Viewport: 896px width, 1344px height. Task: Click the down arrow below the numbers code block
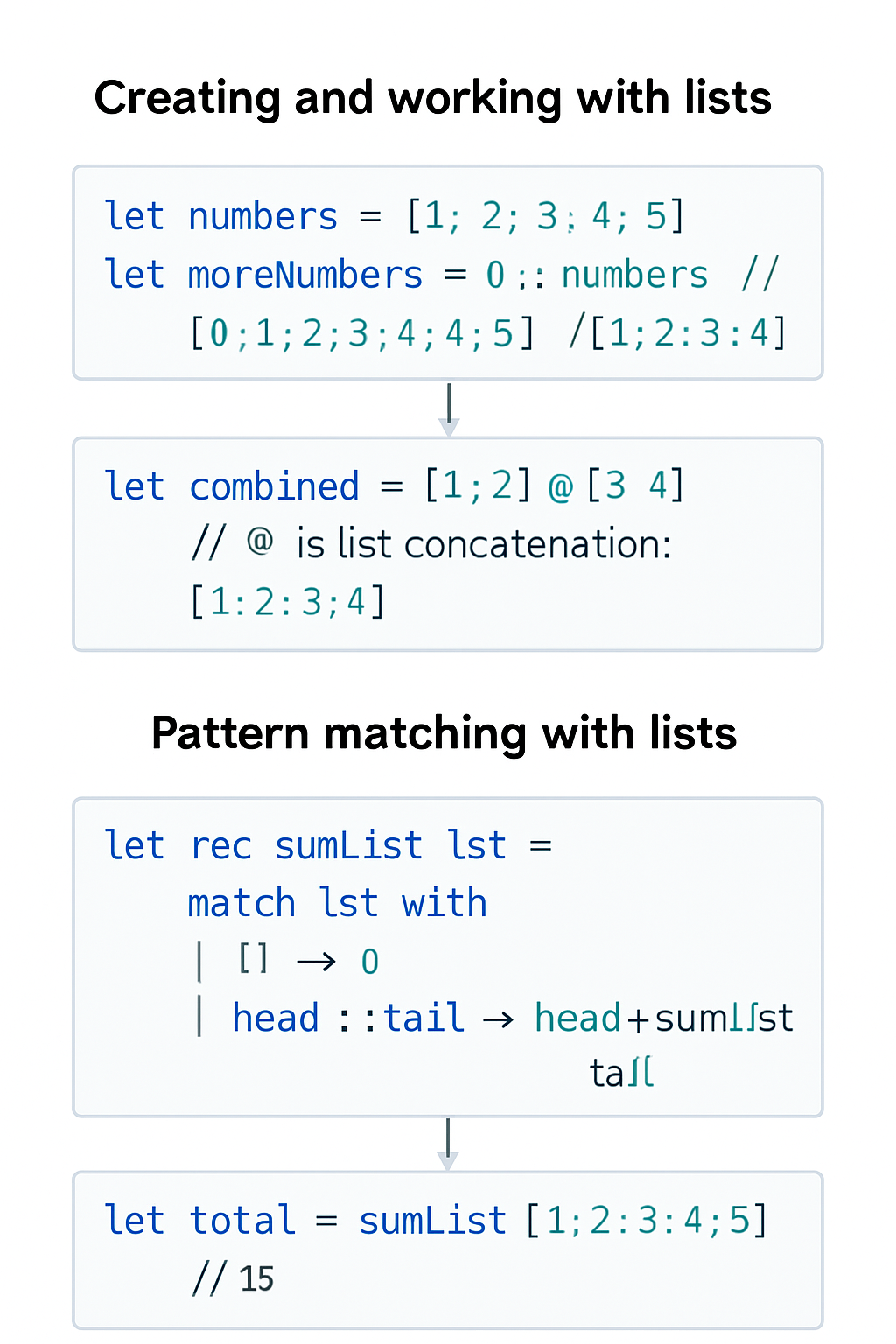click(x=449, y=409)
